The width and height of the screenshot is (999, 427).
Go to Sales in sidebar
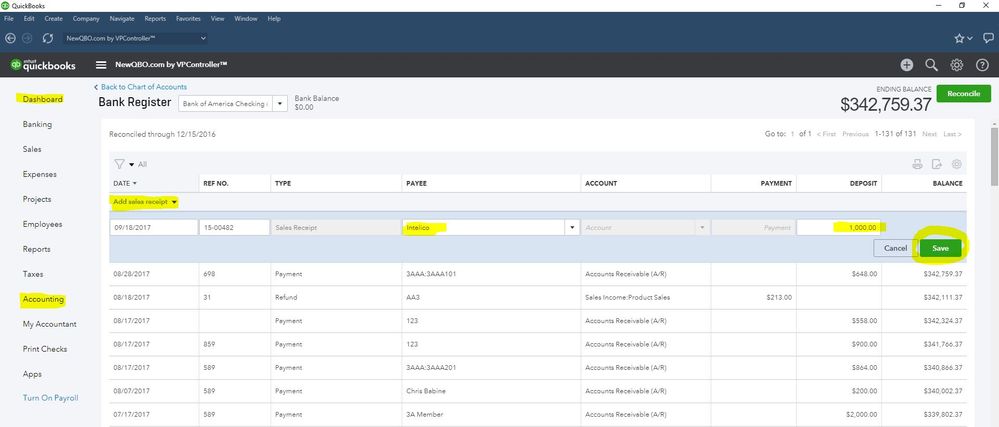tap(32, 149)
